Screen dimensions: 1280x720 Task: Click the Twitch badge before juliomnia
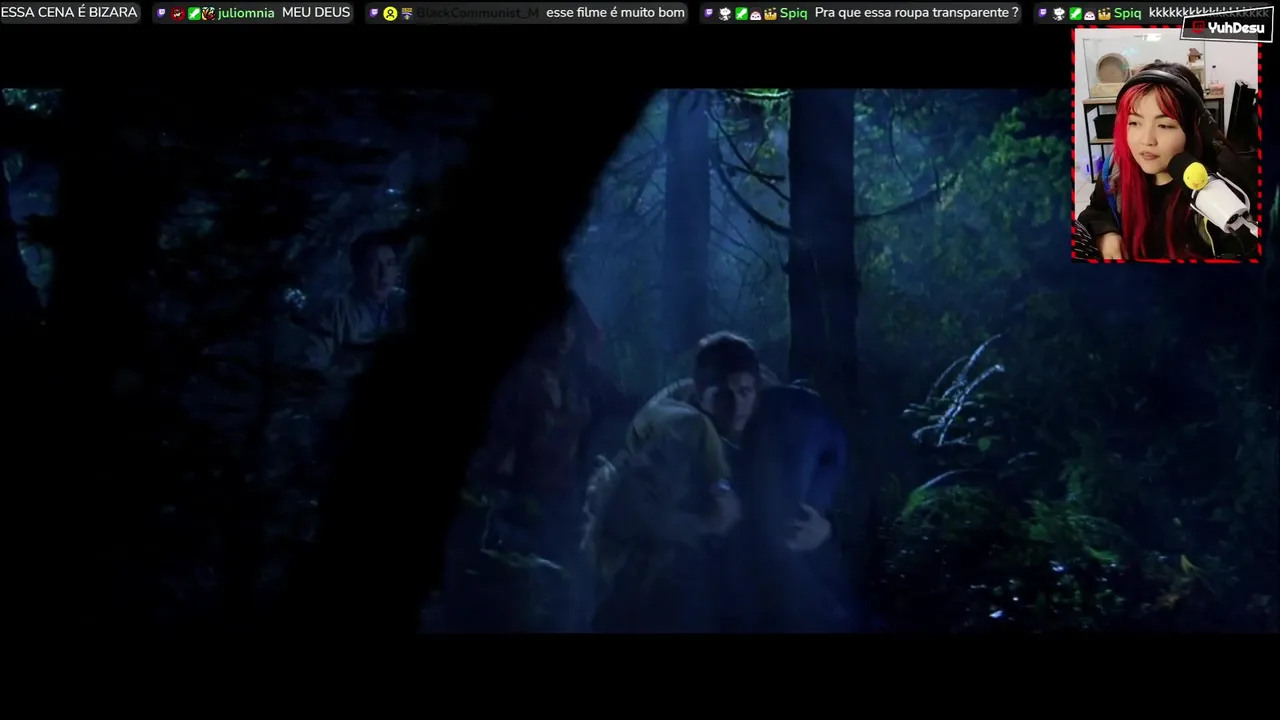pyautogui.click(x=161, y=13)
